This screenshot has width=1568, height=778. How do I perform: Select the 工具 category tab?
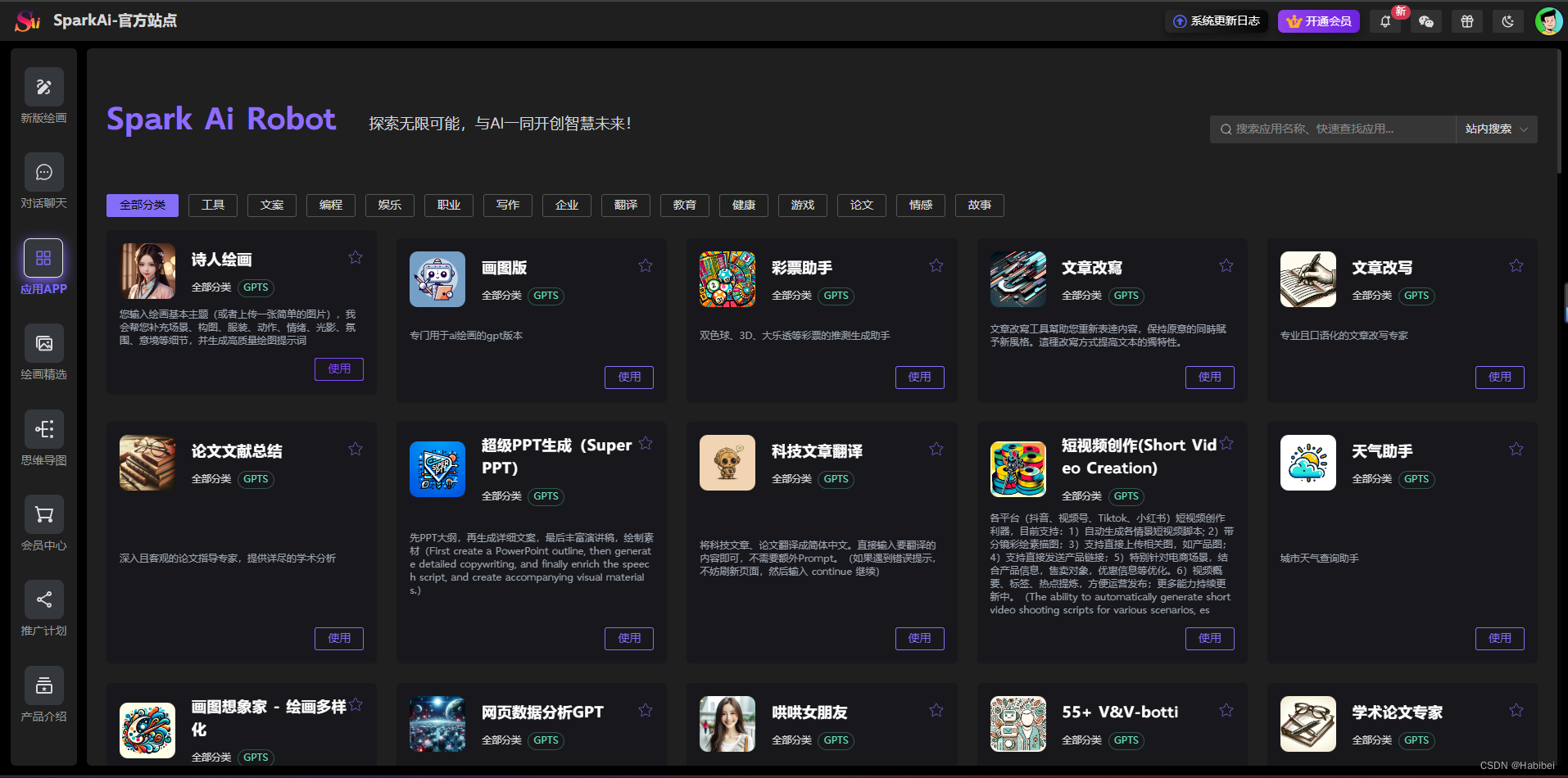pos(213,206)
